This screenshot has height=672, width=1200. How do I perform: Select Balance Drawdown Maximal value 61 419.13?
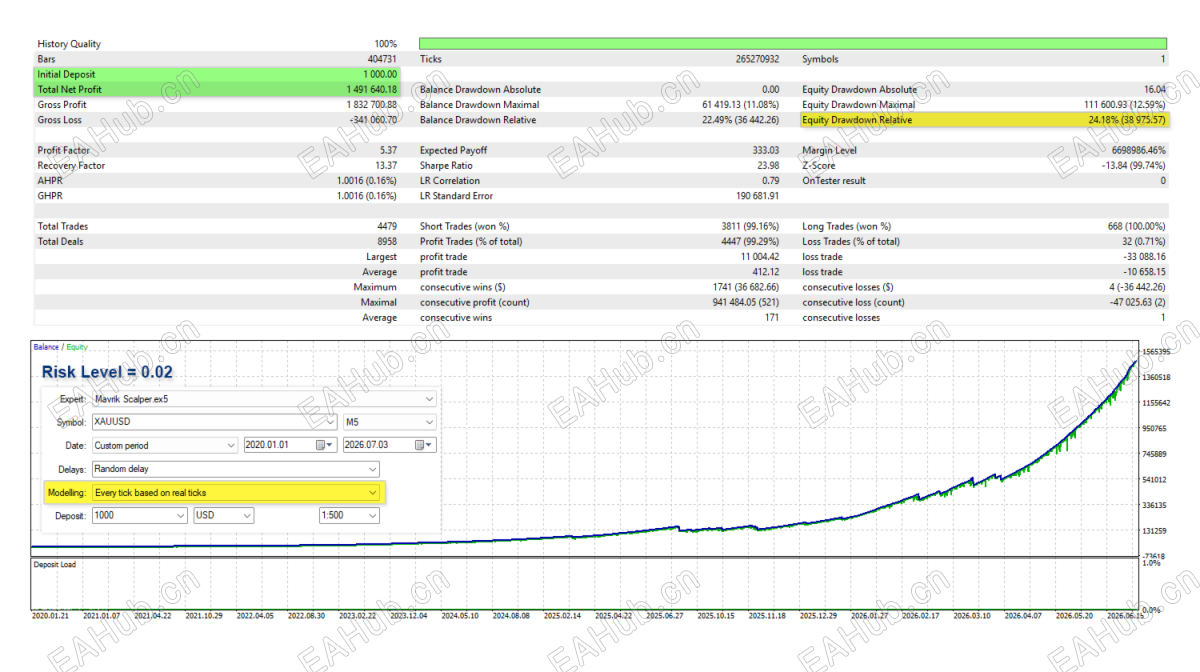(x=740, y=105)
